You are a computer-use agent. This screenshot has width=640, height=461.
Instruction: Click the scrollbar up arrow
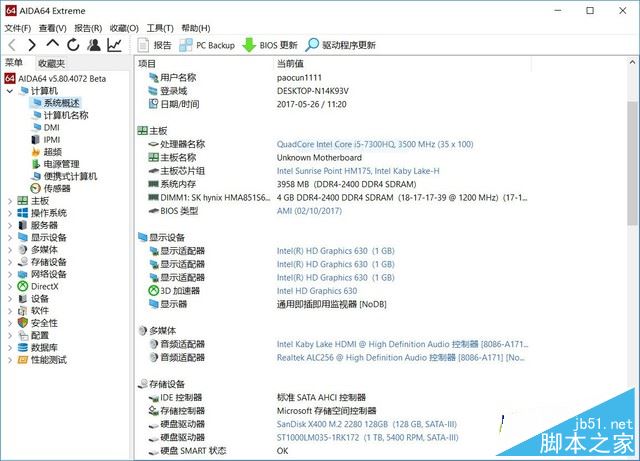tap(632, 62)
